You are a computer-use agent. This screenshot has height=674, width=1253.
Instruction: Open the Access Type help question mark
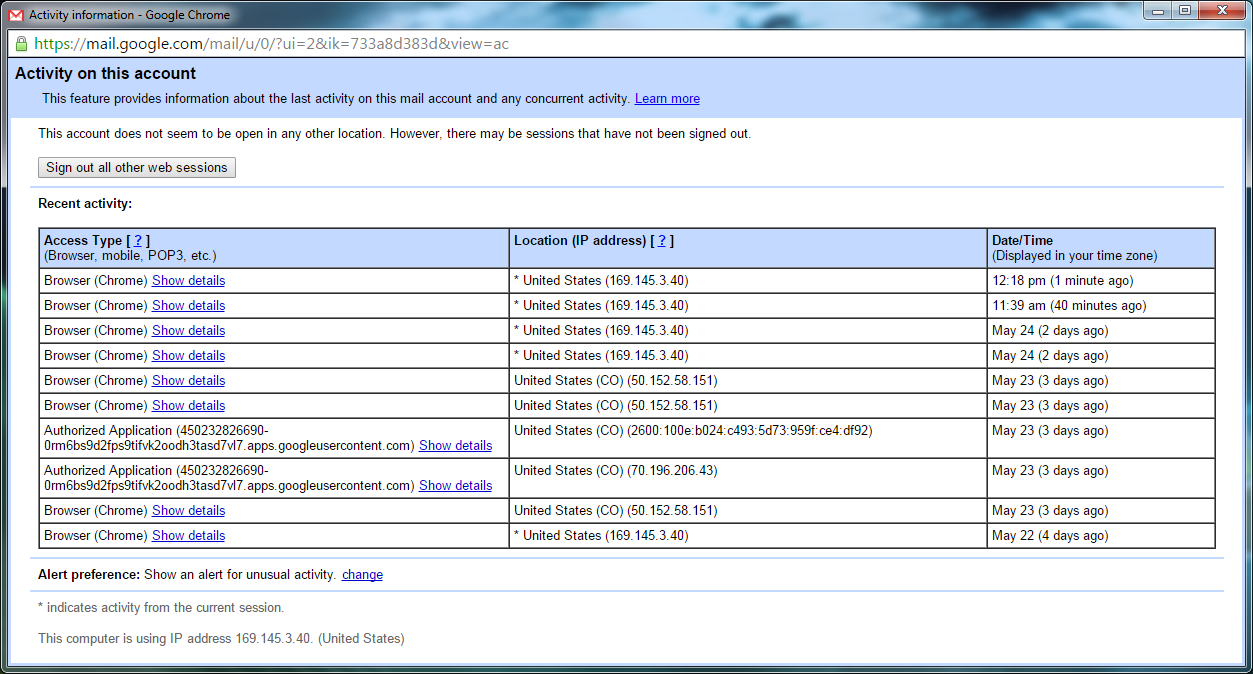tap(138, 241)
